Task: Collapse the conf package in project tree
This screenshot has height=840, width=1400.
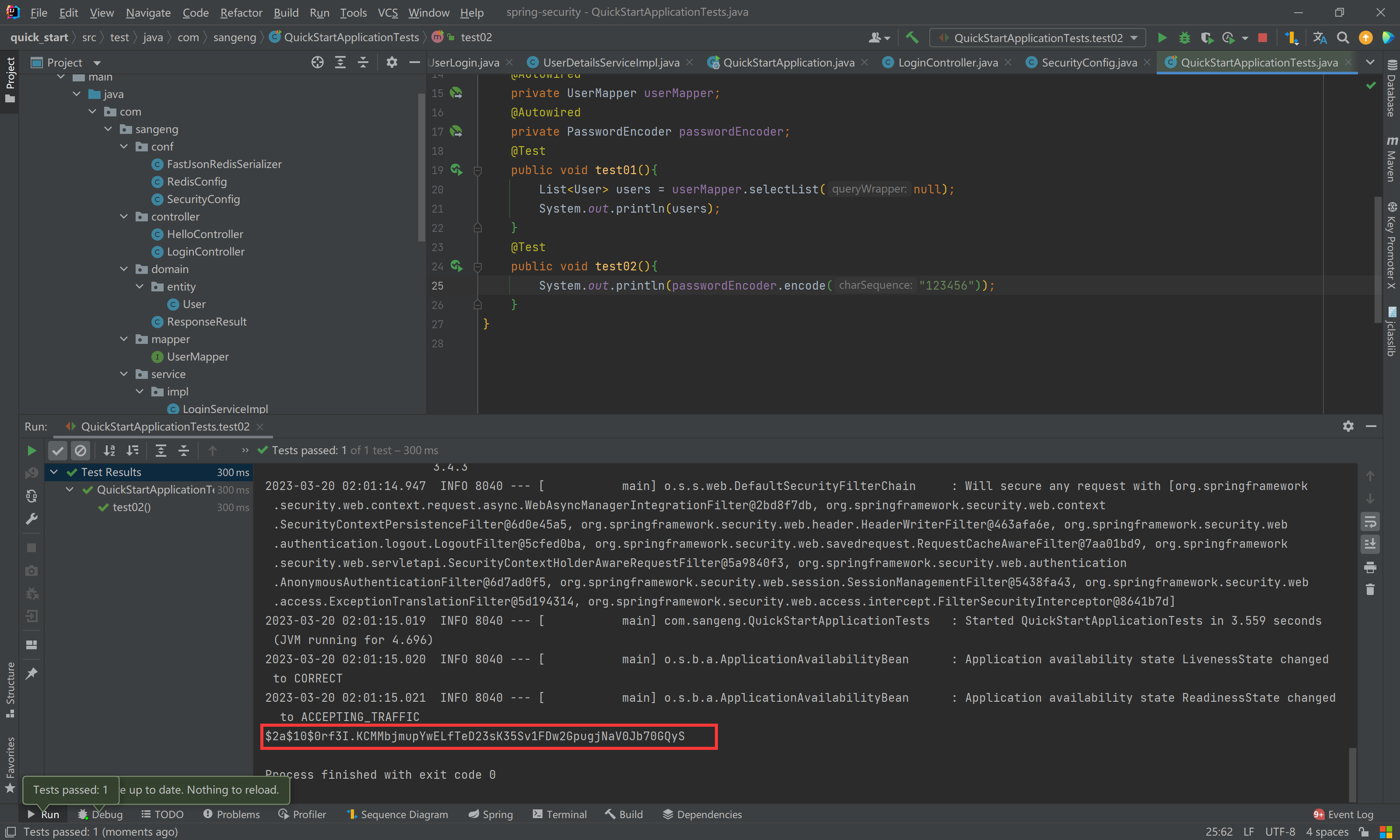Action: tap(124, 146)
